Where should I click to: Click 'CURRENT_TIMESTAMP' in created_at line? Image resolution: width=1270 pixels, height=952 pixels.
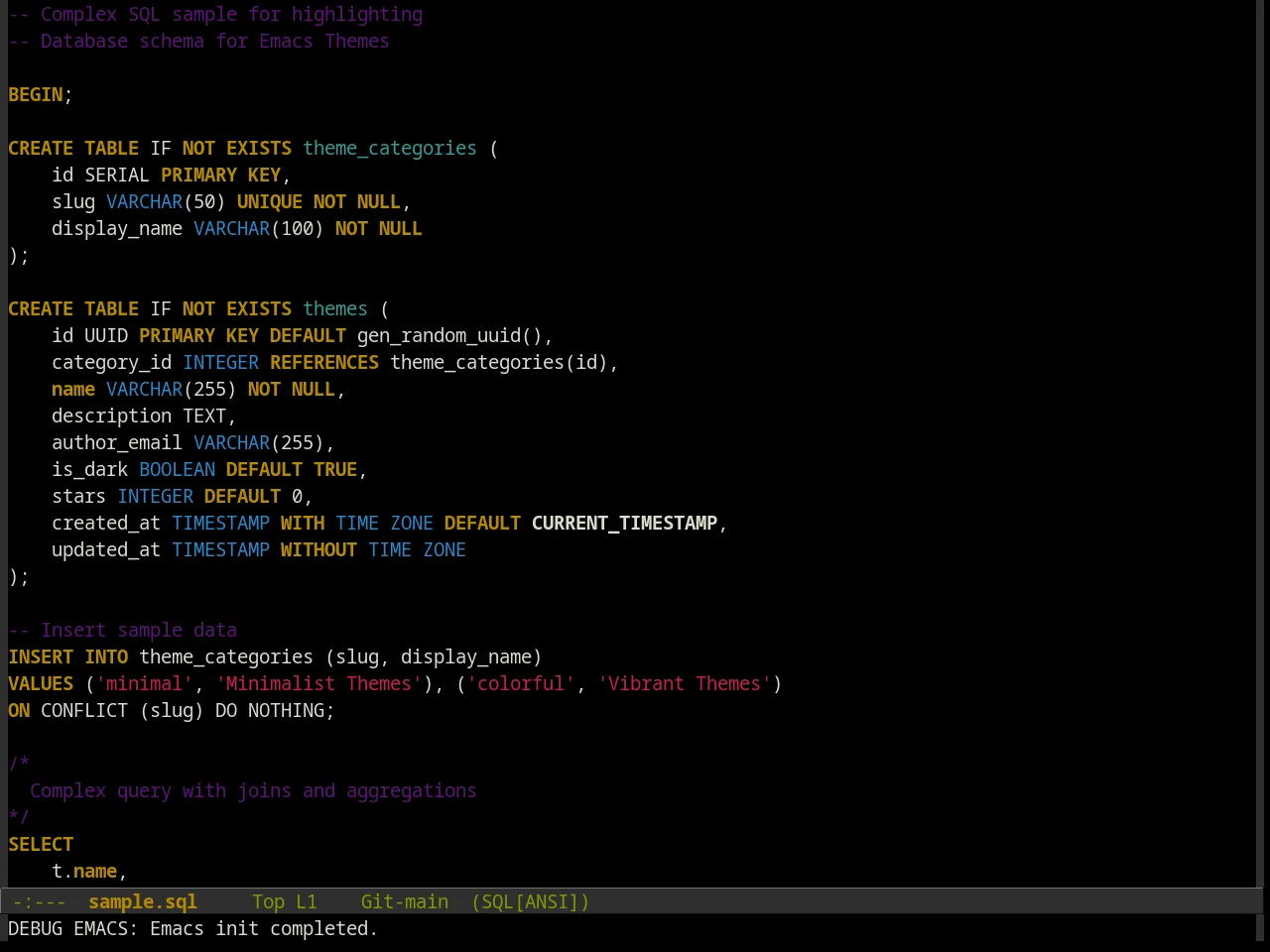tap(624, 524)
